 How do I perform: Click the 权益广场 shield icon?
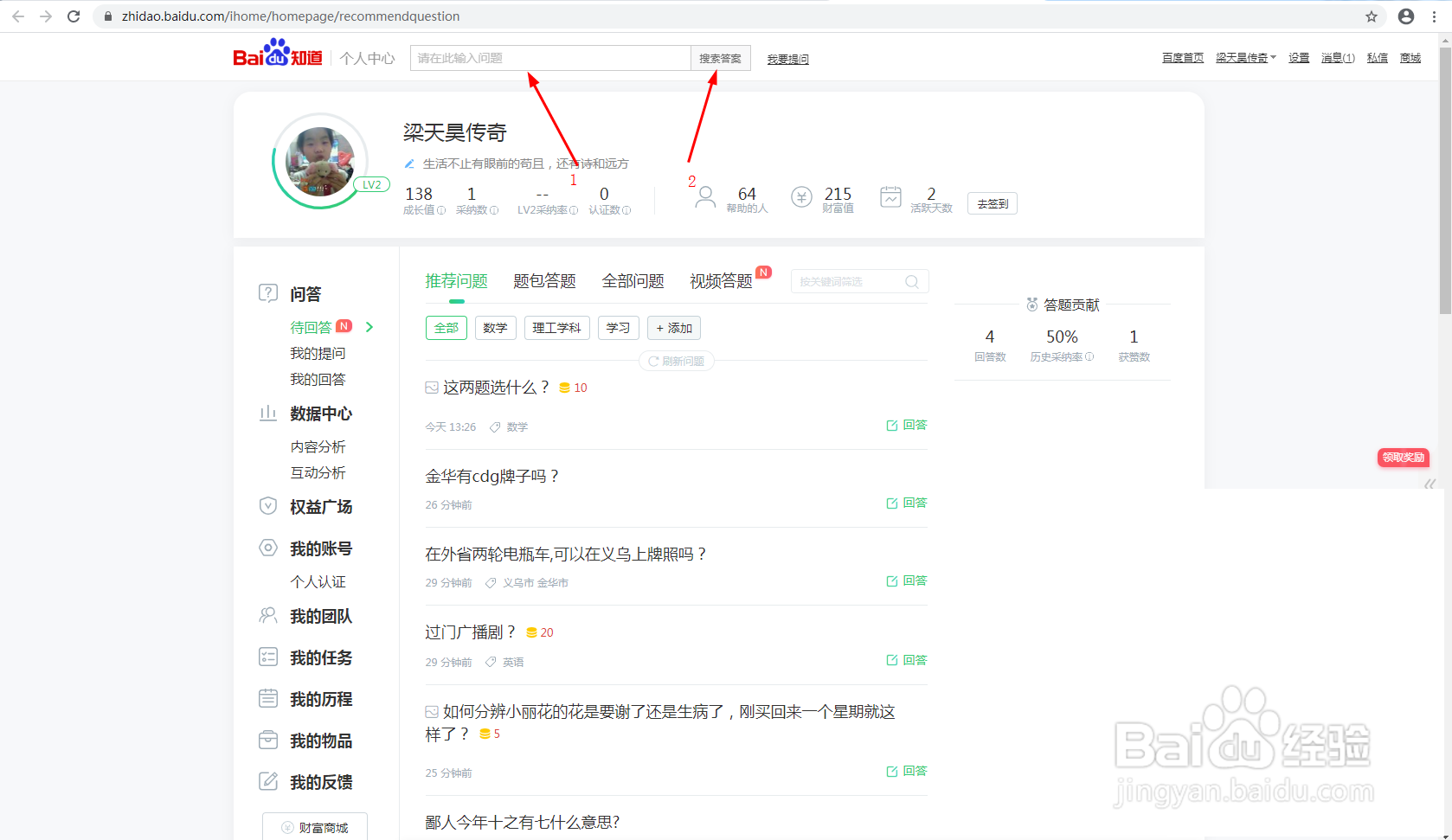tap(268, 506)
